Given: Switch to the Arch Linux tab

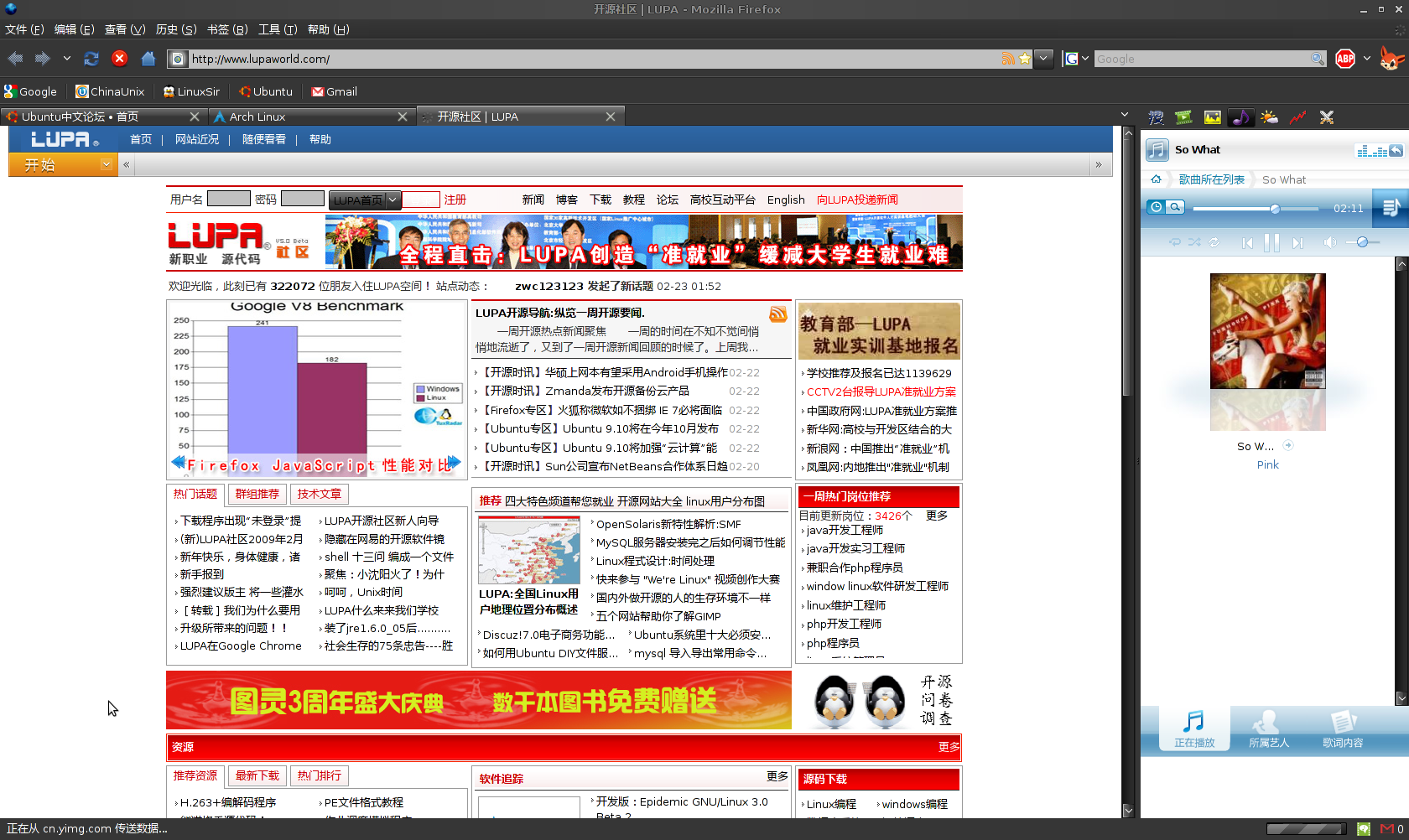Looking at the screenshot, I should 310,117.
